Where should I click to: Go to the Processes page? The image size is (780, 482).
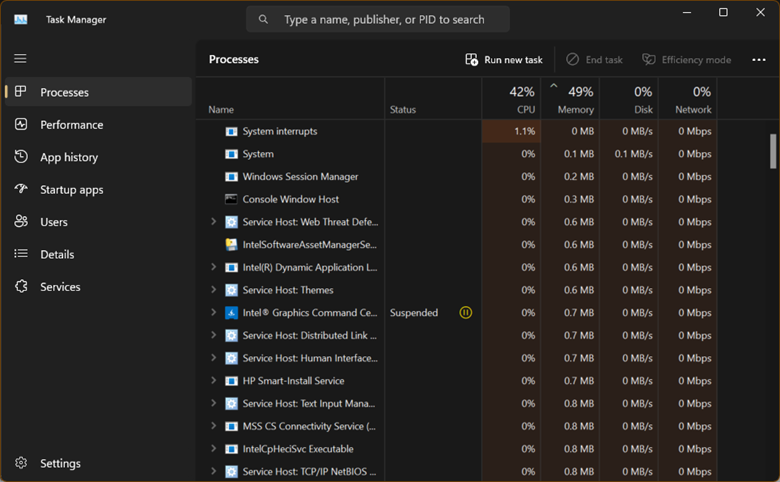pos(98,92)
